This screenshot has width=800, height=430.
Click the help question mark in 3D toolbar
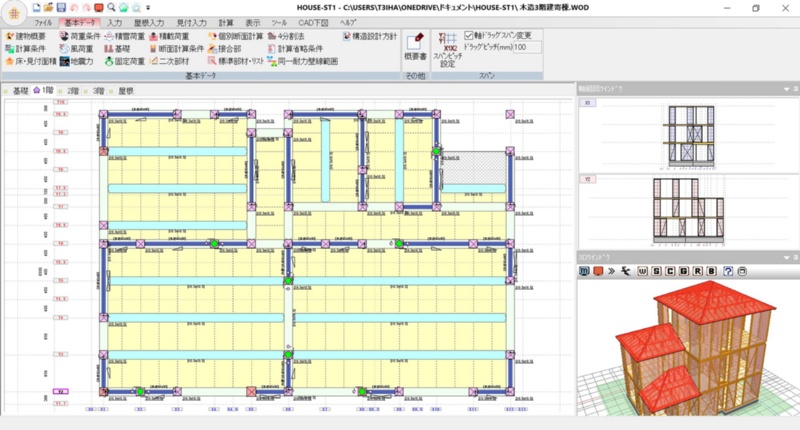pos(728,271)
